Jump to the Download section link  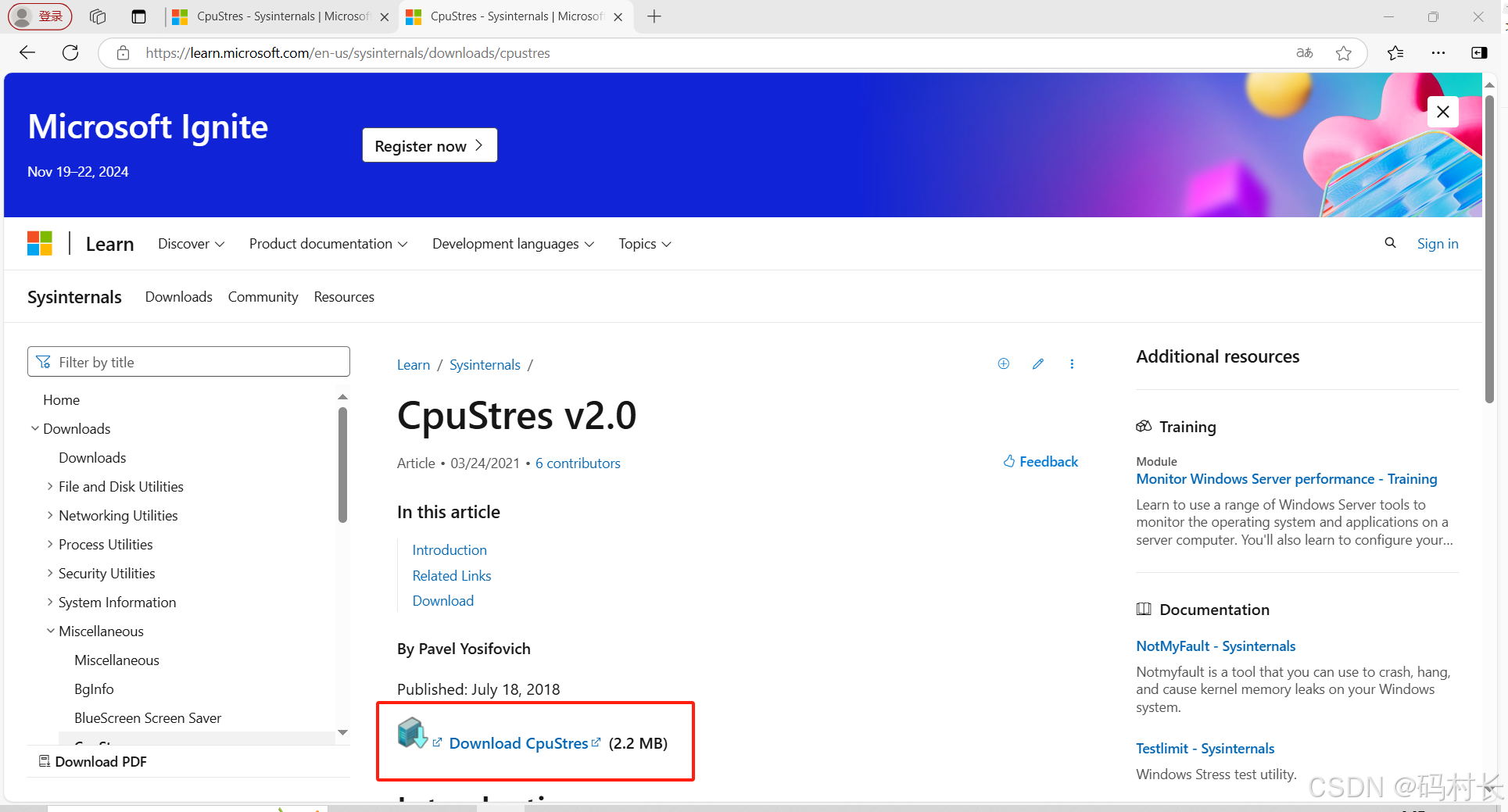coord(443,601)
